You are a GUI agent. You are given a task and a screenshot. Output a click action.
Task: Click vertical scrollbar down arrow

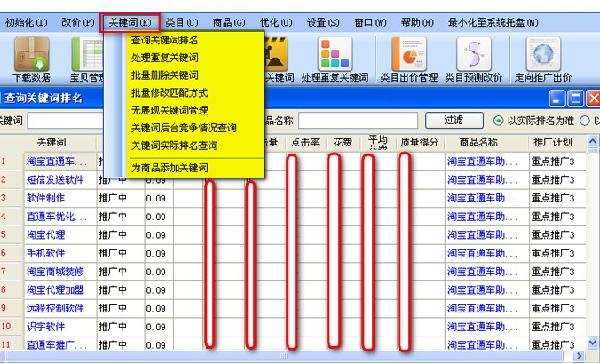(x=592, y=342)
